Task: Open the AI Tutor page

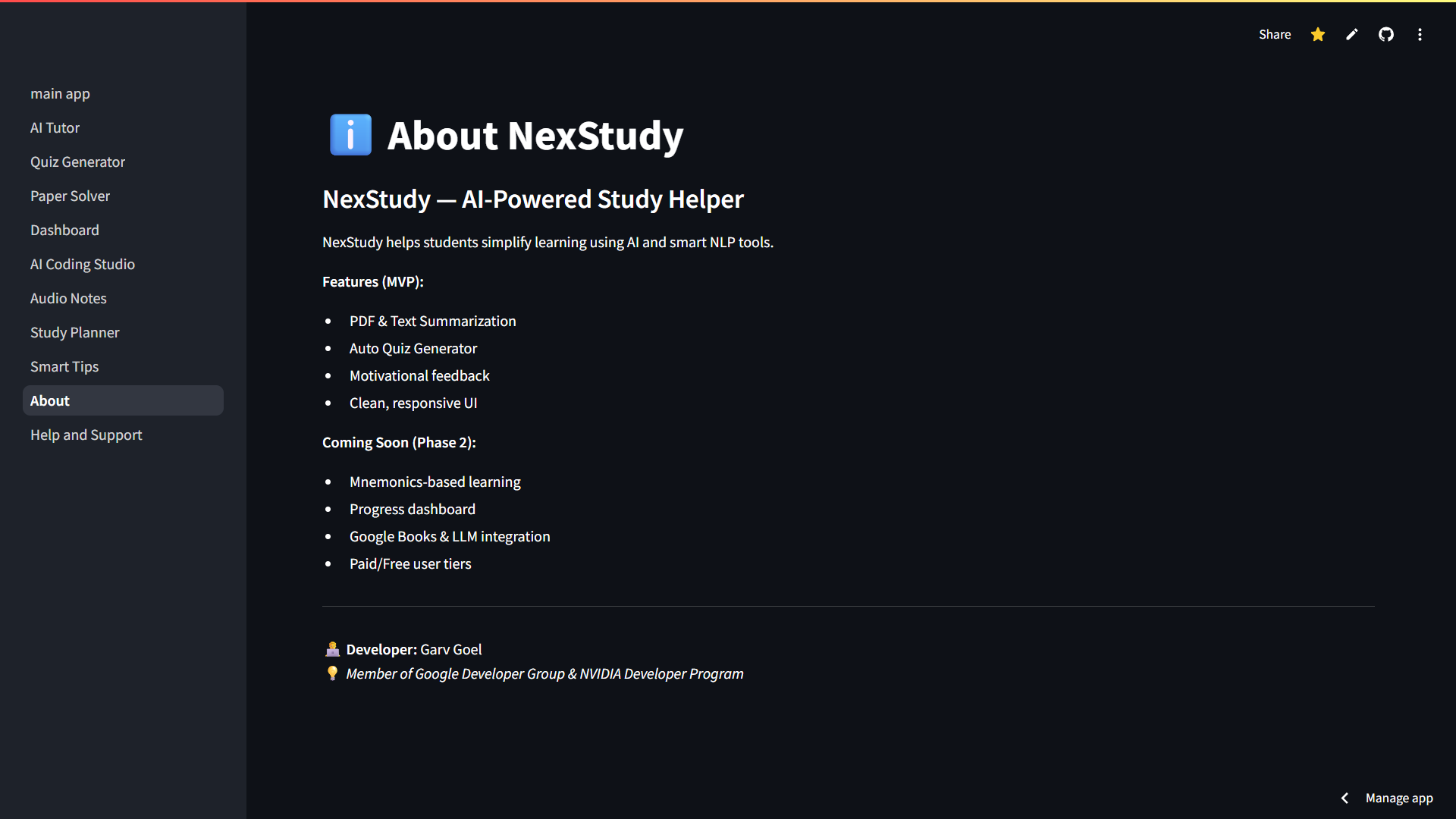Action: 55,127
